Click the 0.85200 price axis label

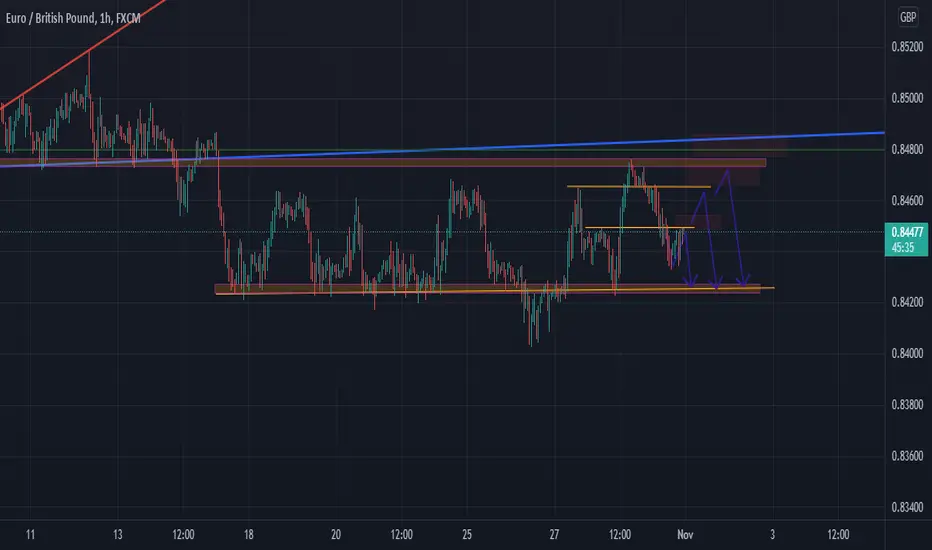(908, 47)
